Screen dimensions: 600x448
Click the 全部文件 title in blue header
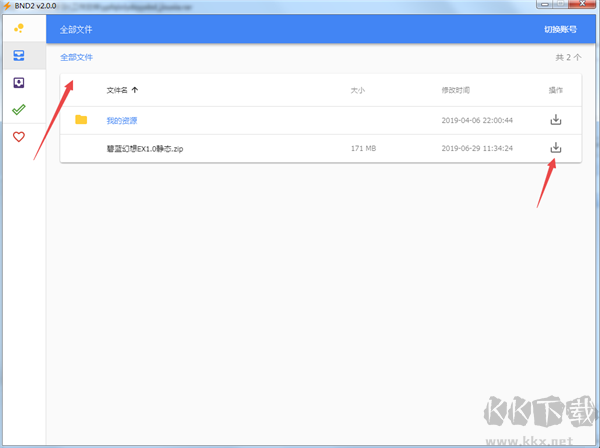[76, 30]
